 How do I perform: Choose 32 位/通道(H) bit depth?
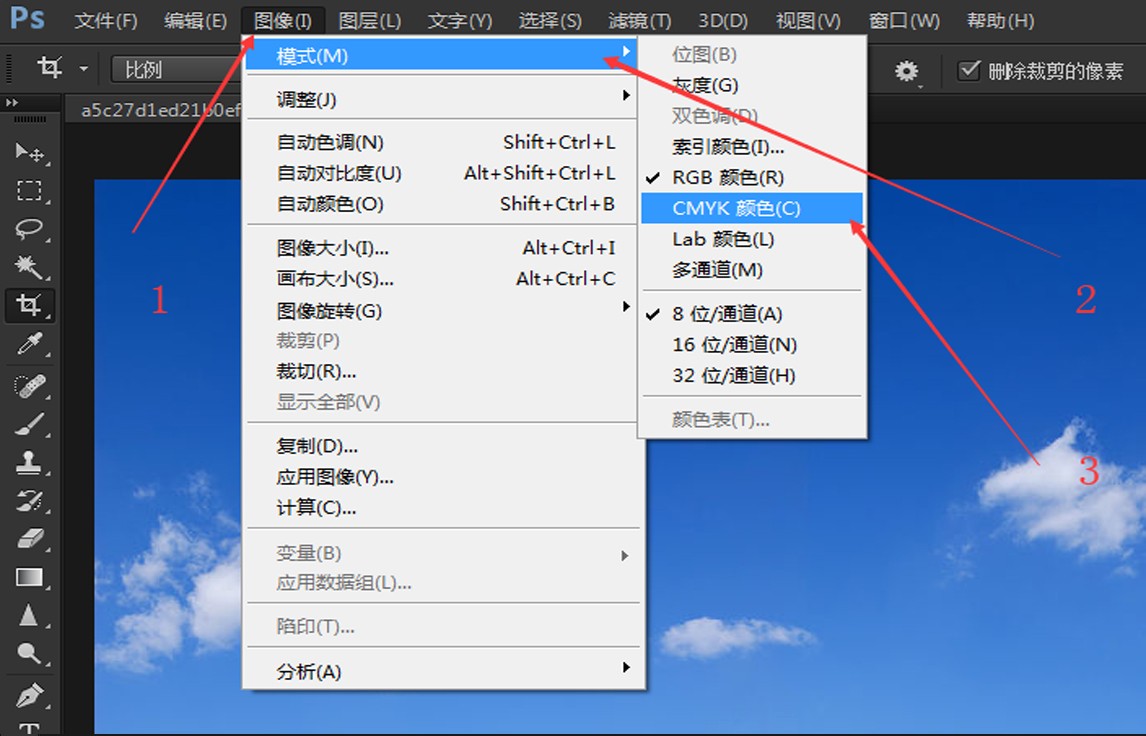tap(752, 376)
